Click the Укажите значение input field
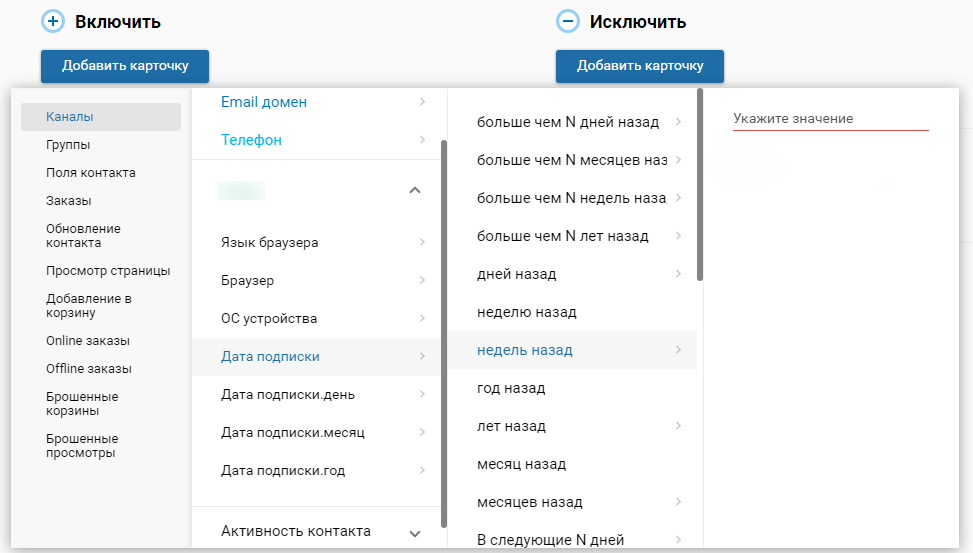This screenshot has width=973, height=553. point(830,119)
